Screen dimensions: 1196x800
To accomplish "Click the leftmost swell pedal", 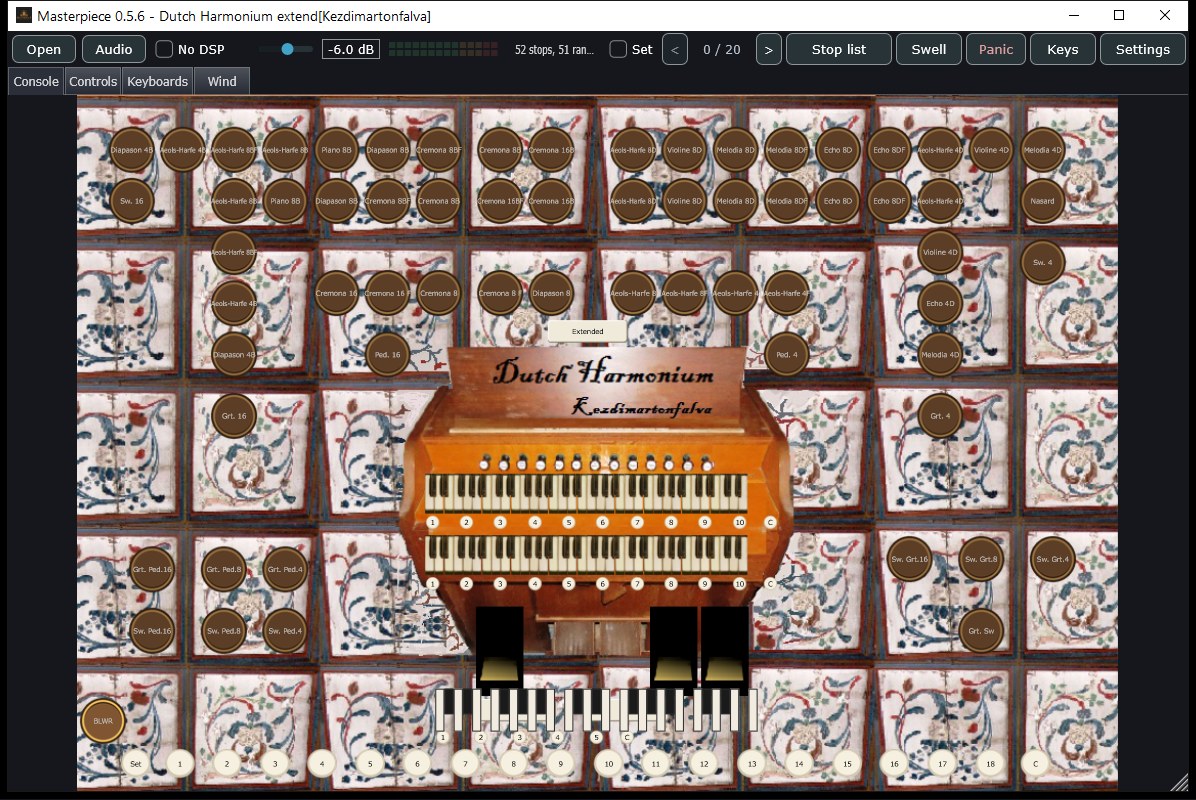I will 500,647.
